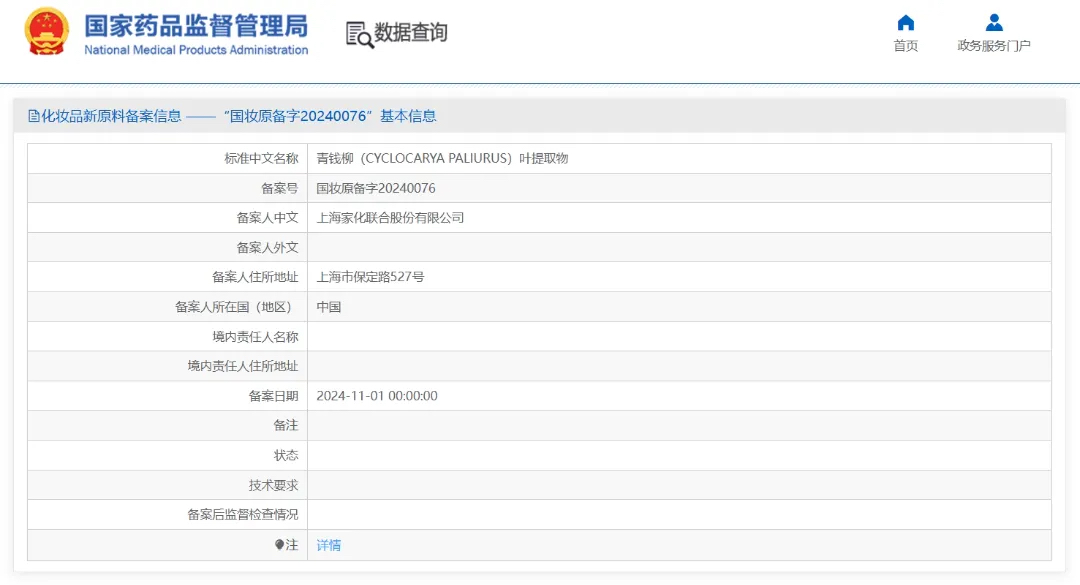Image resolution: width=1080 pixels, height=585 pixels.
Task: Go to 首页 text link
Action: (x=906, y=45)
